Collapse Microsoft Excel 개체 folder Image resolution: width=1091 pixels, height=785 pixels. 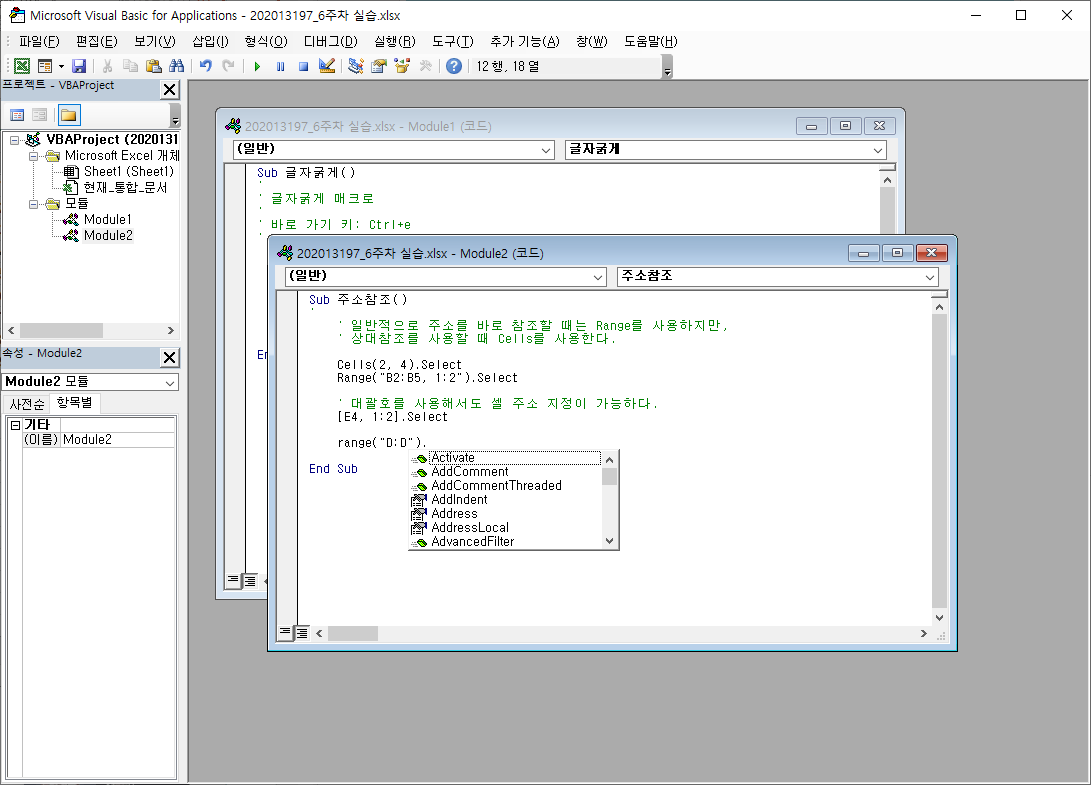[33, 156]
